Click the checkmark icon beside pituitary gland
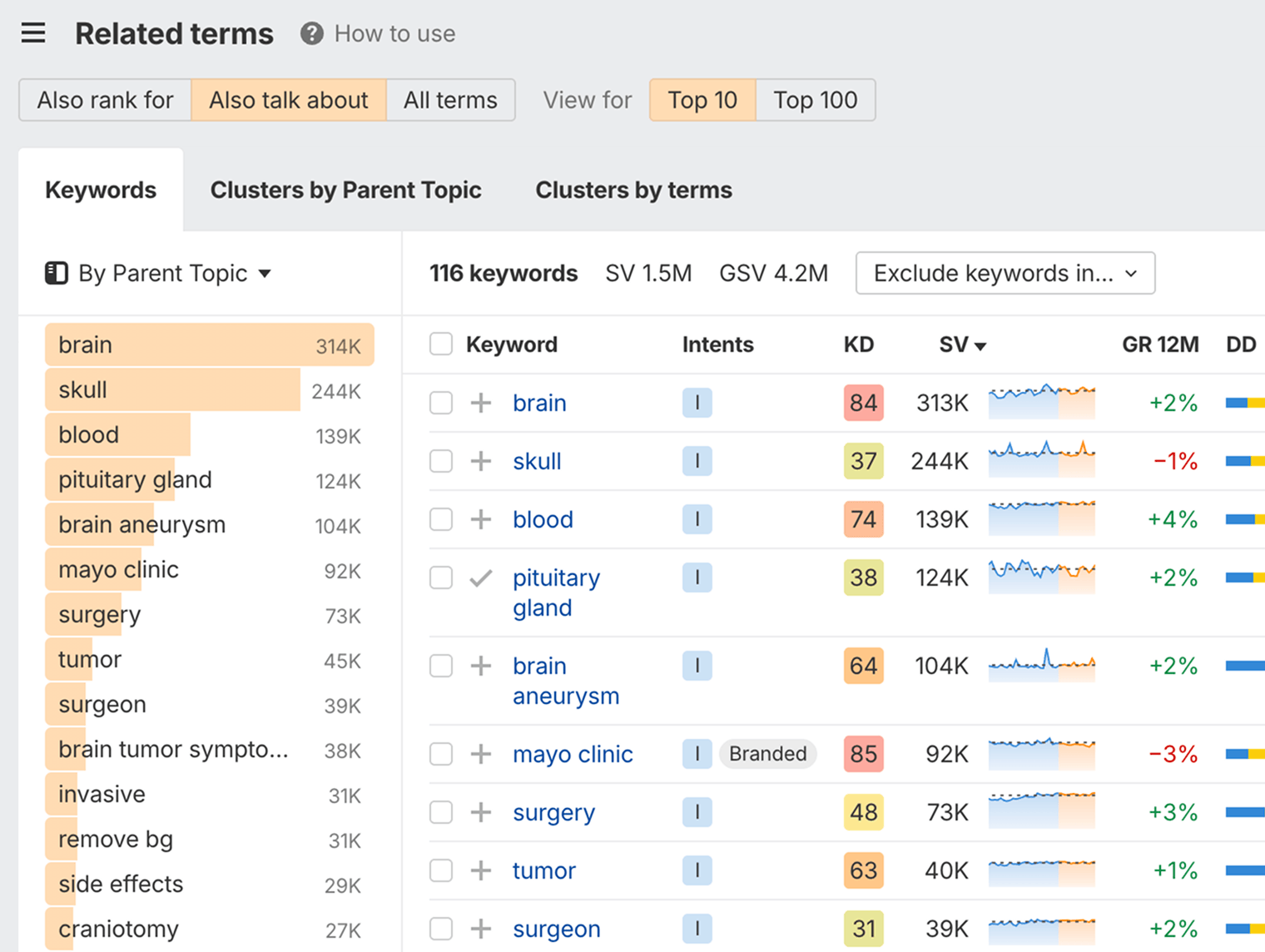The image size is (1265, 952). [x=480, y=578]
